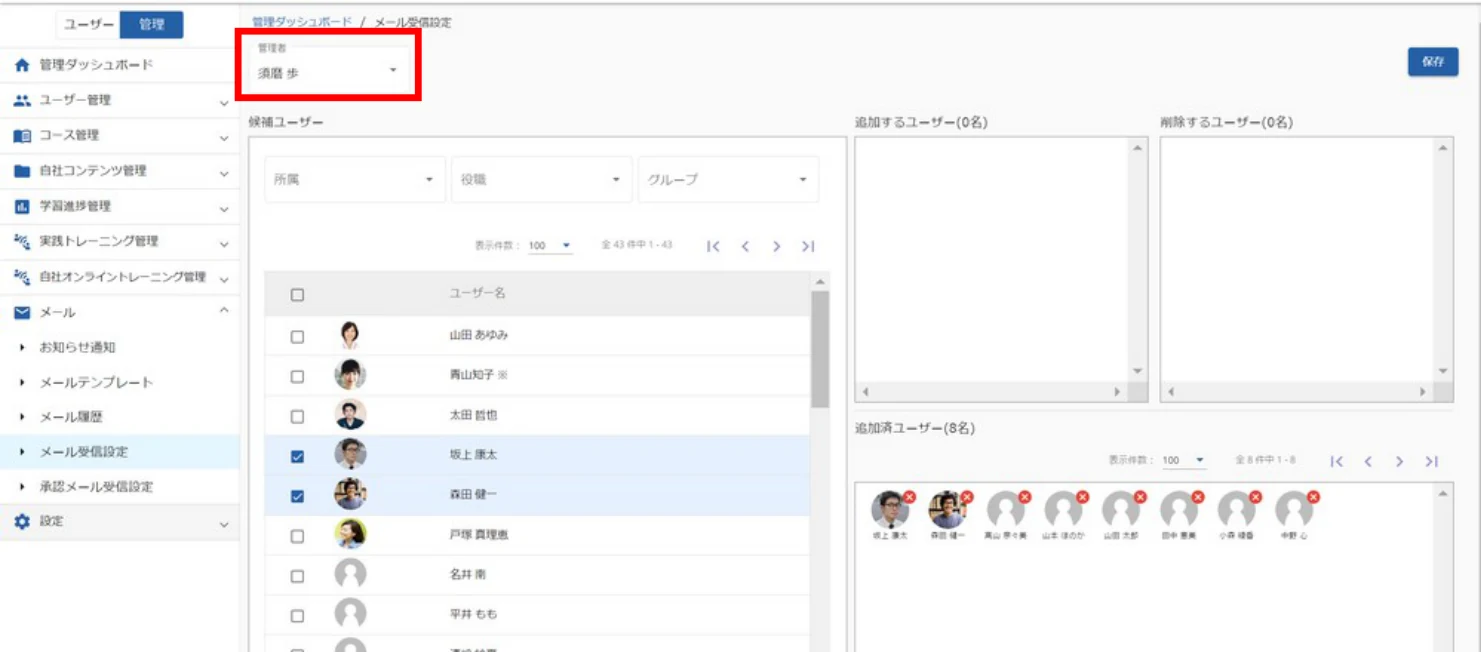This screenshot has height=652, width=1481.
Task: Remove added user 中野 心 with red X
Action: coord(1313,497)
